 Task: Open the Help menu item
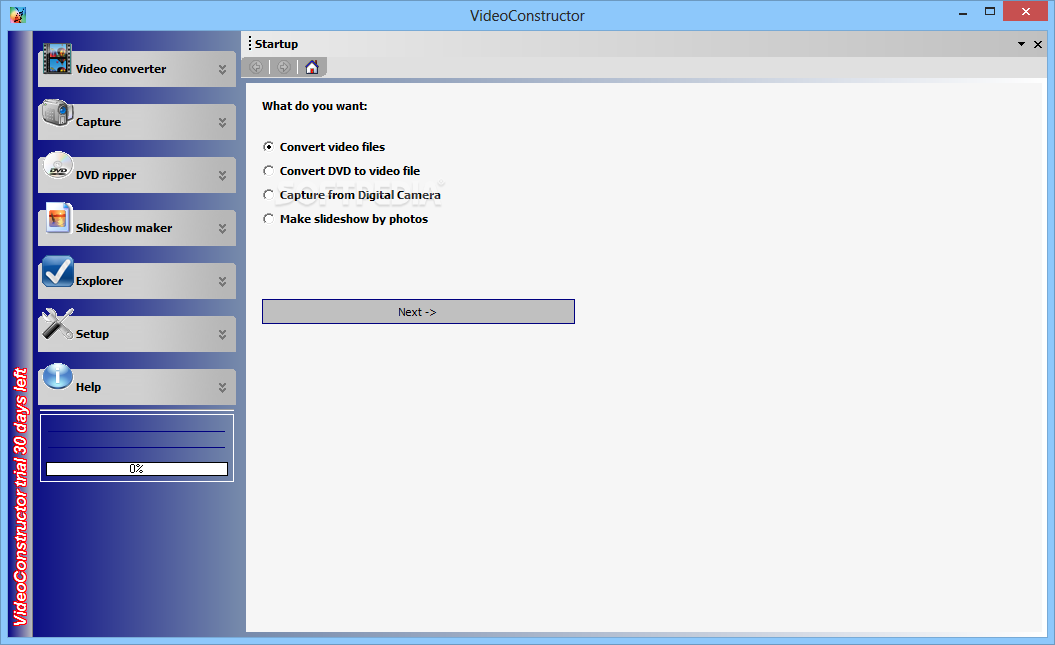[137, 387]
